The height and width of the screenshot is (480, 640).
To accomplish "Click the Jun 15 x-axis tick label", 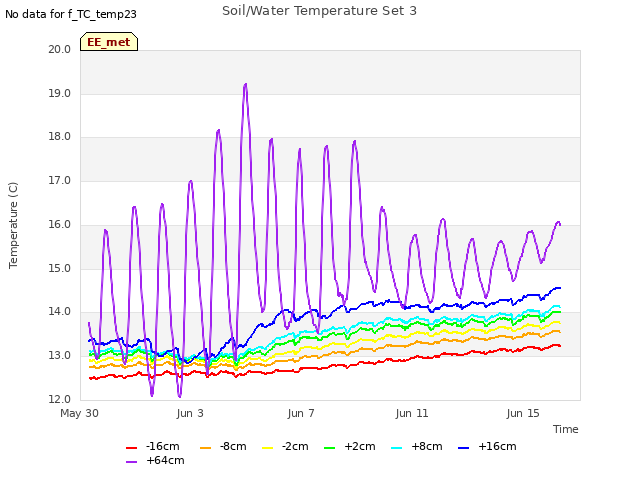I will (x=523, y=413).
